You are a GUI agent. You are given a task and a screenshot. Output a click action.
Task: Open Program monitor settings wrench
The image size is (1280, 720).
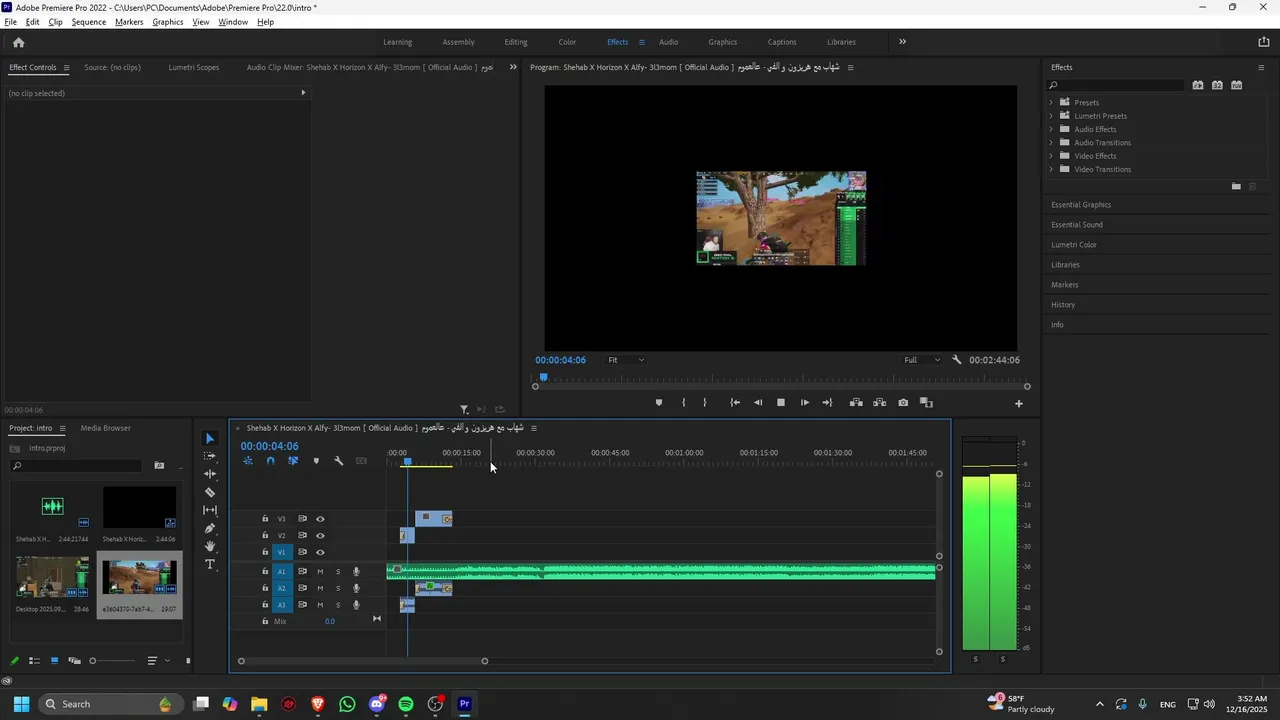click(957, 360)
